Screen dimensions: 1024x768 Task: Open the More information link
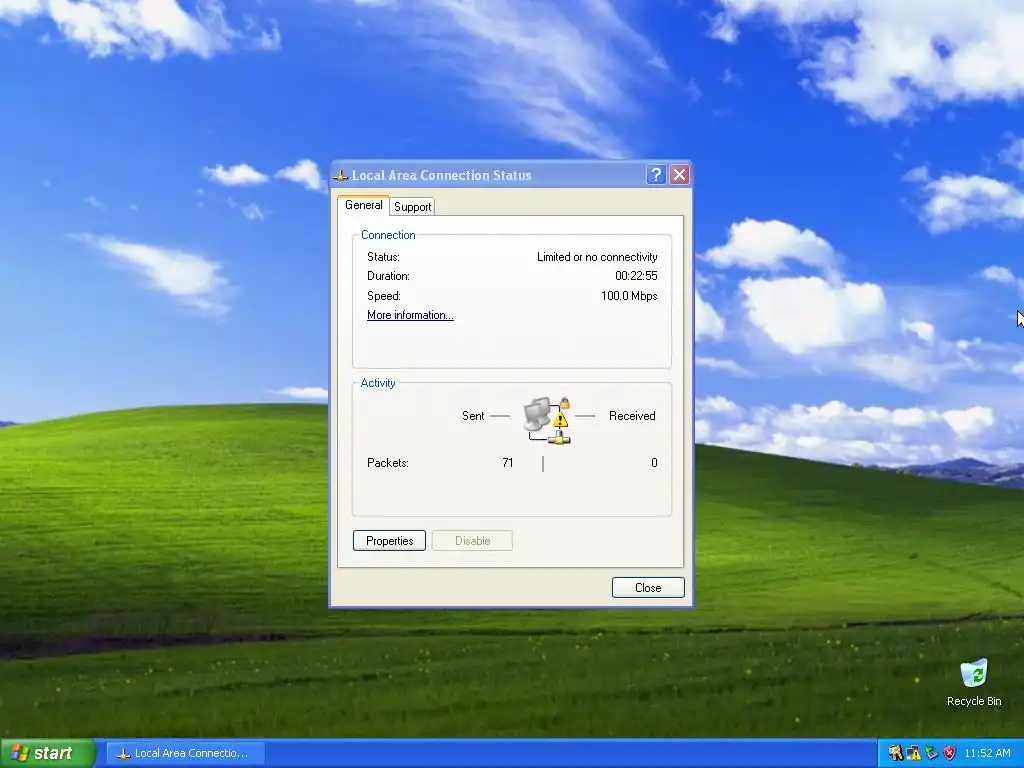pyautogui.click(x=410, y=315)
